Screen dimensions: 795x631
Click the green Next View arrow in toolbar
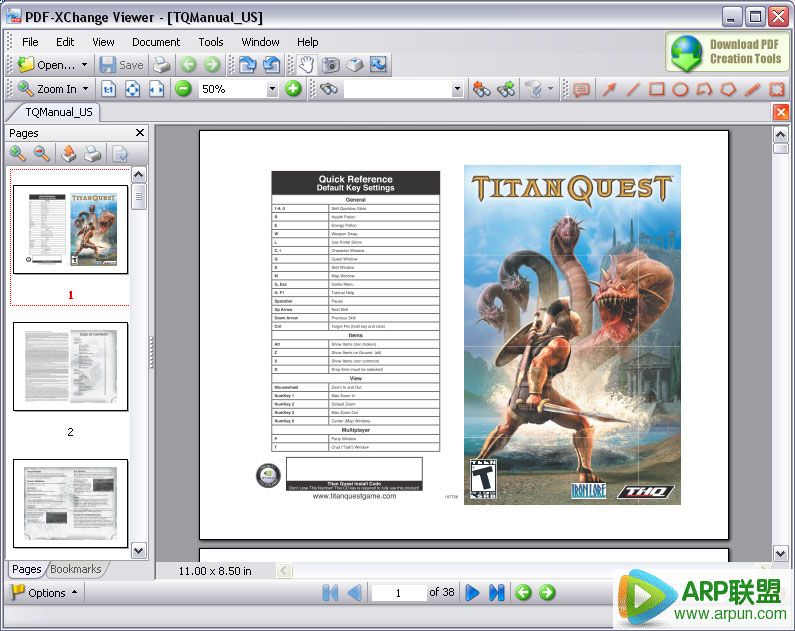click(x=212, y=65)
